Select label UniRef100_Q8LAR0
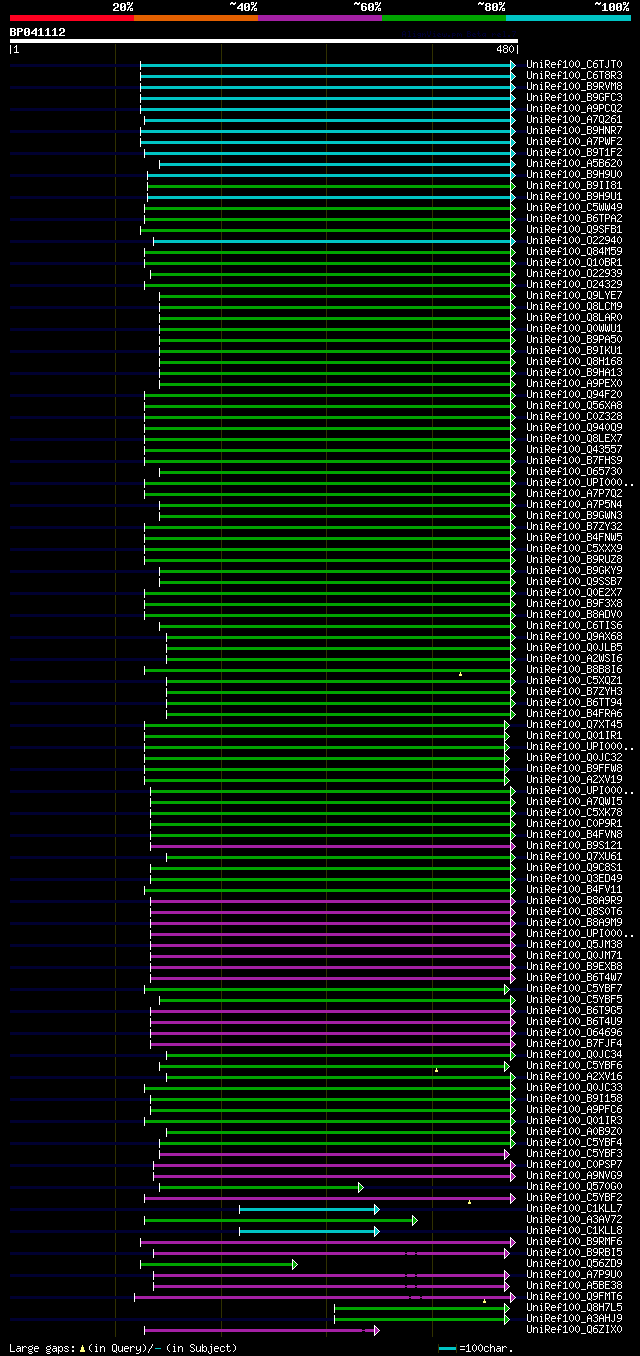Image resolution: width=640 pixels, height=1356 pixels. pos(574,317)
